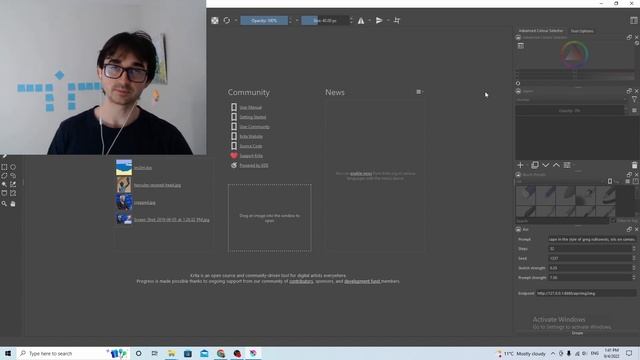
Task: Open the Support Krita link
Action: [x=251, y=156]
